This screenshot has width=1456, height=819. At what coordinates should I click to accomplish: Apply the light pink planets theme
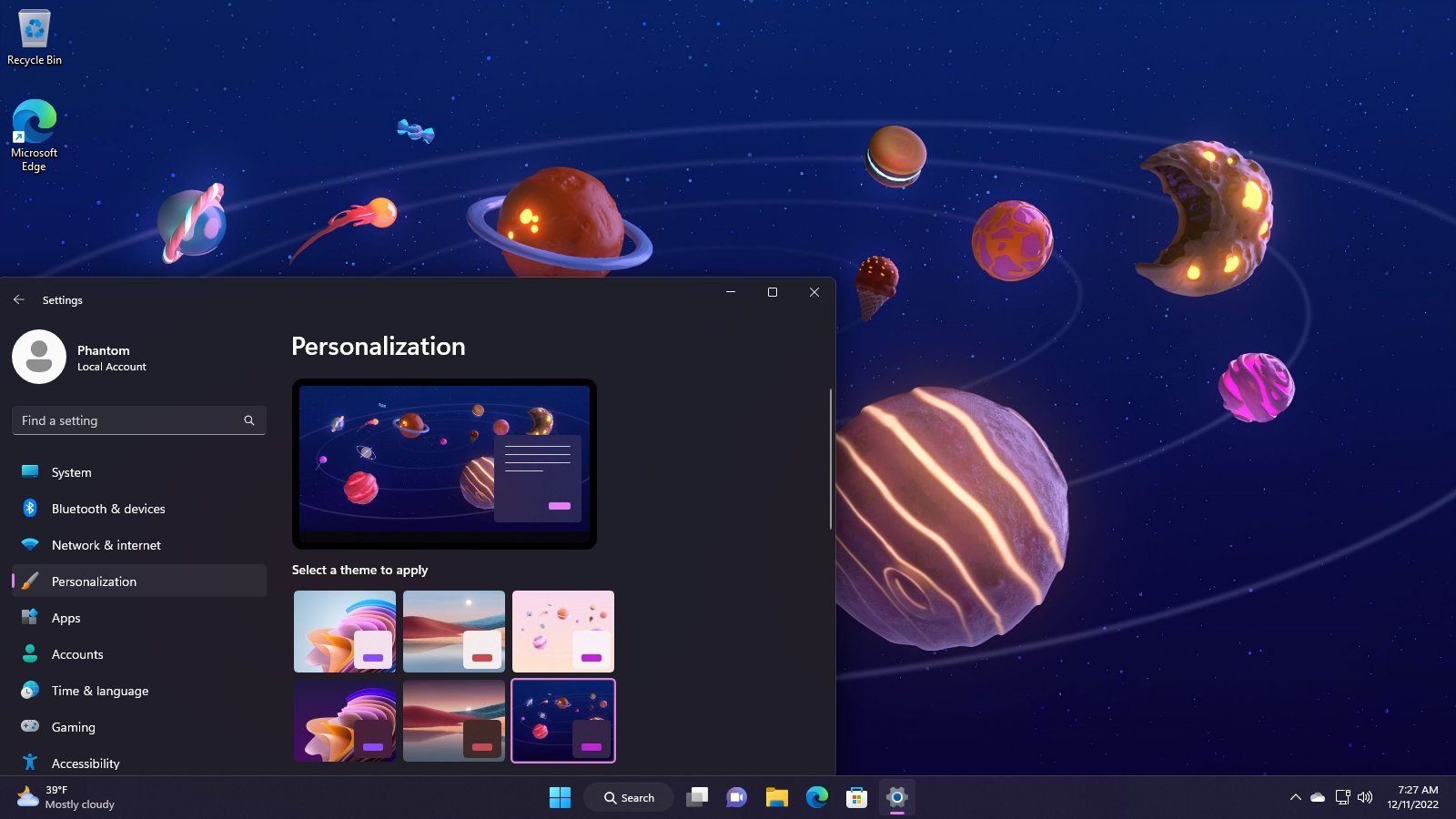[x=563, y=632]
